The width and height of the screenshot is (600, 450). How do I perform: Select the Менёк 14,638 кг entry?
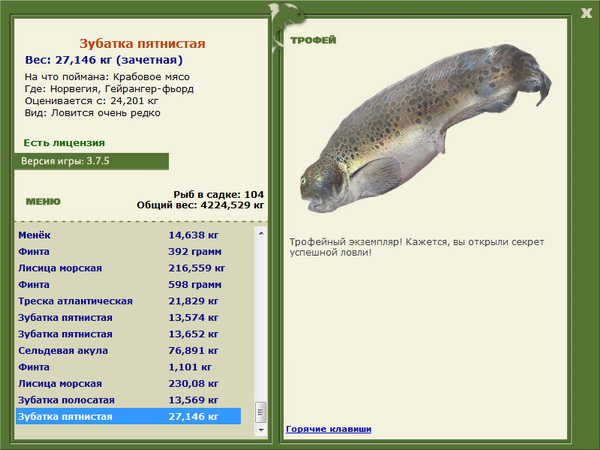click(x=129, y=235)
